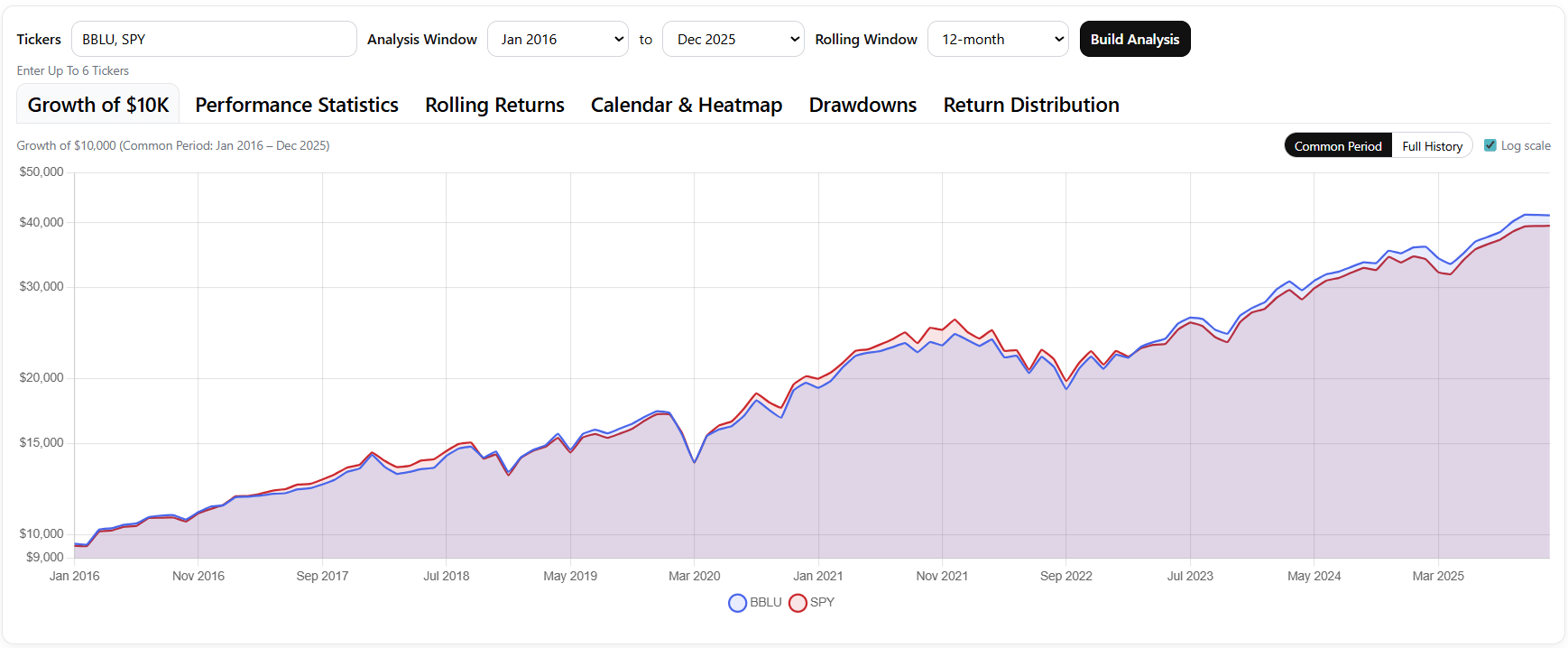Click the $9,000 y-axis label
This screenshot has width=1568, height=648.
[x=45, y=557]
